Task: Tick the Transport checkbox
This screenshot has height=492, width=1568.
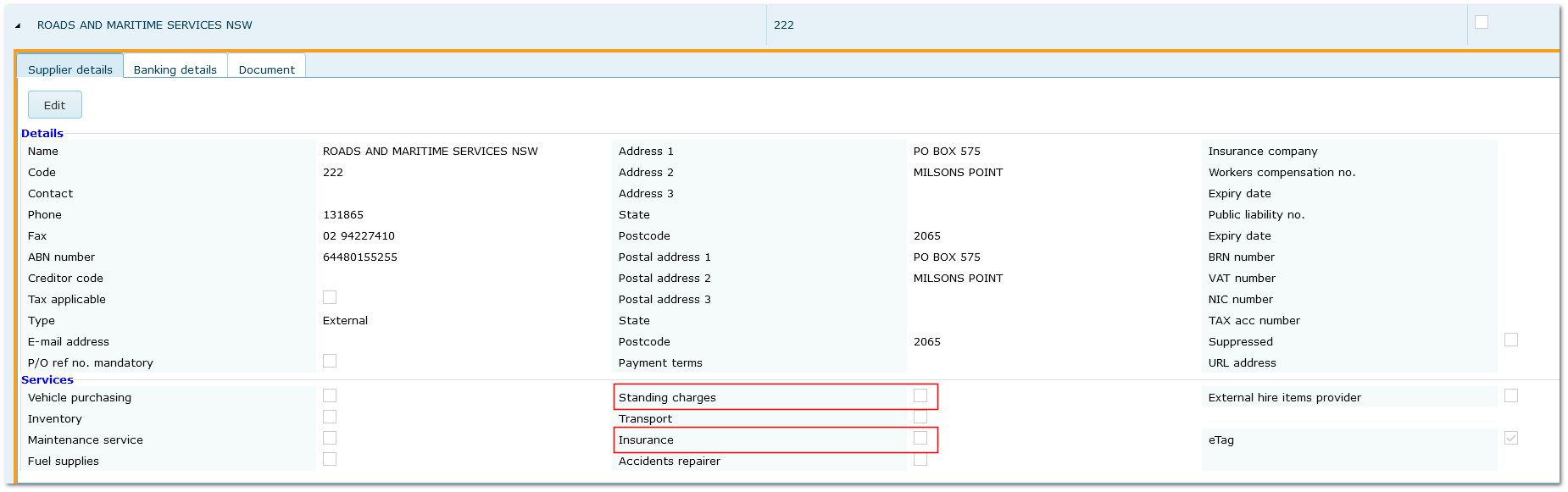Action: [x=920, y=417]
